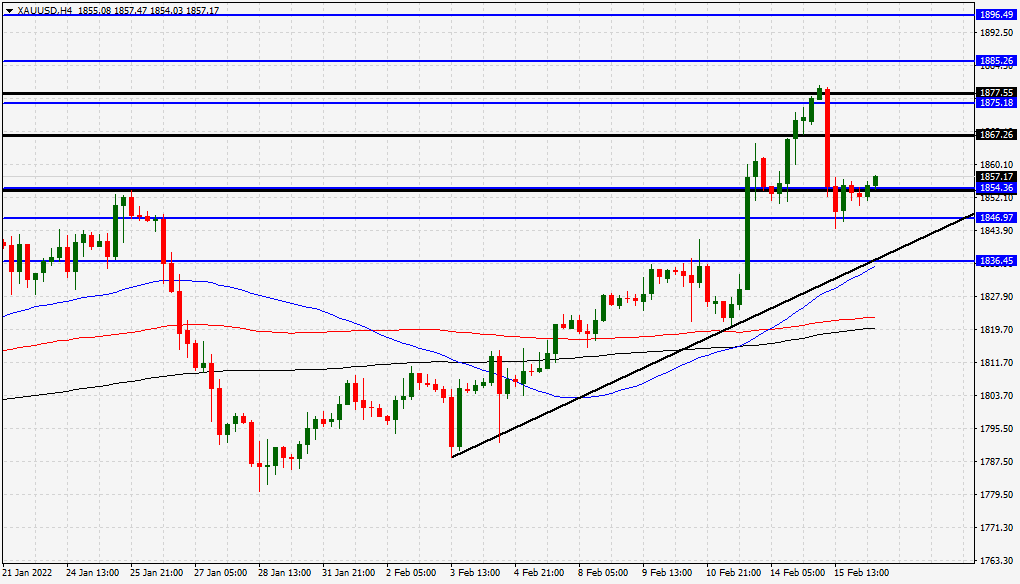The height and width of the screenshot is (584, 1020).
Task: Click the 1763.30 price scale value
Action: (x=997, y=561)
